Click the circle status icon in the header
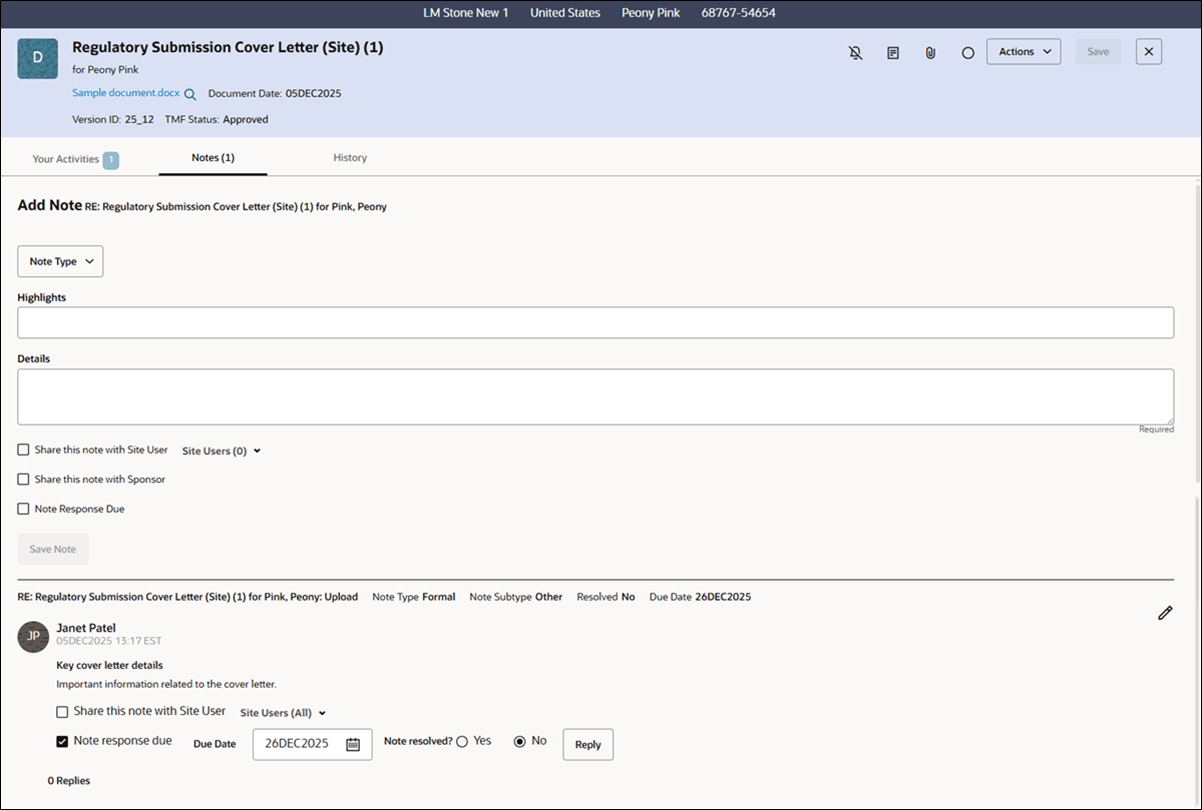This screenshot has width=1202, height=810. click(x=967, y=51)
